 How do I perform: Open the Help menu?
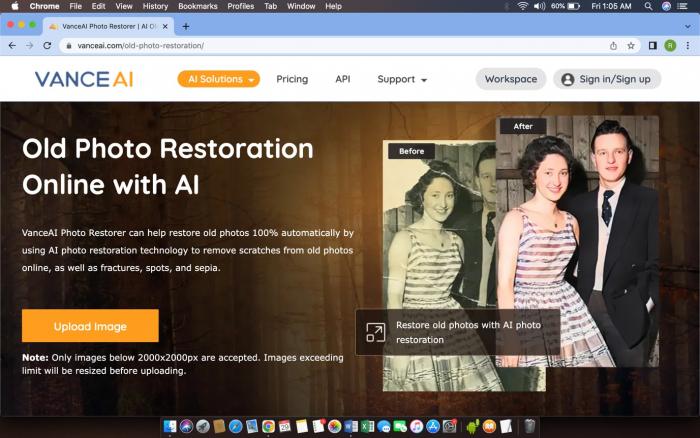click(333, 6)
